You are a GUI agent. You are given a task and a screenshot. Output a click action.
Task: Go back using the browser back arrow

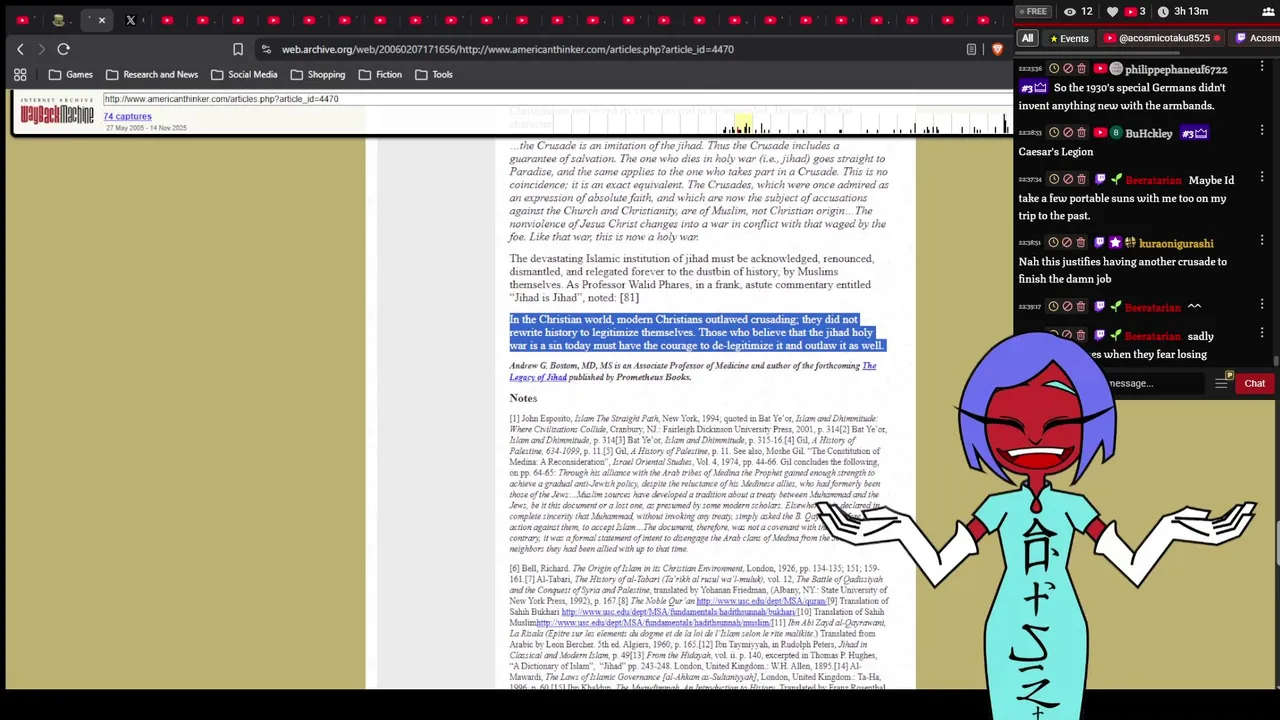point(20,49)
